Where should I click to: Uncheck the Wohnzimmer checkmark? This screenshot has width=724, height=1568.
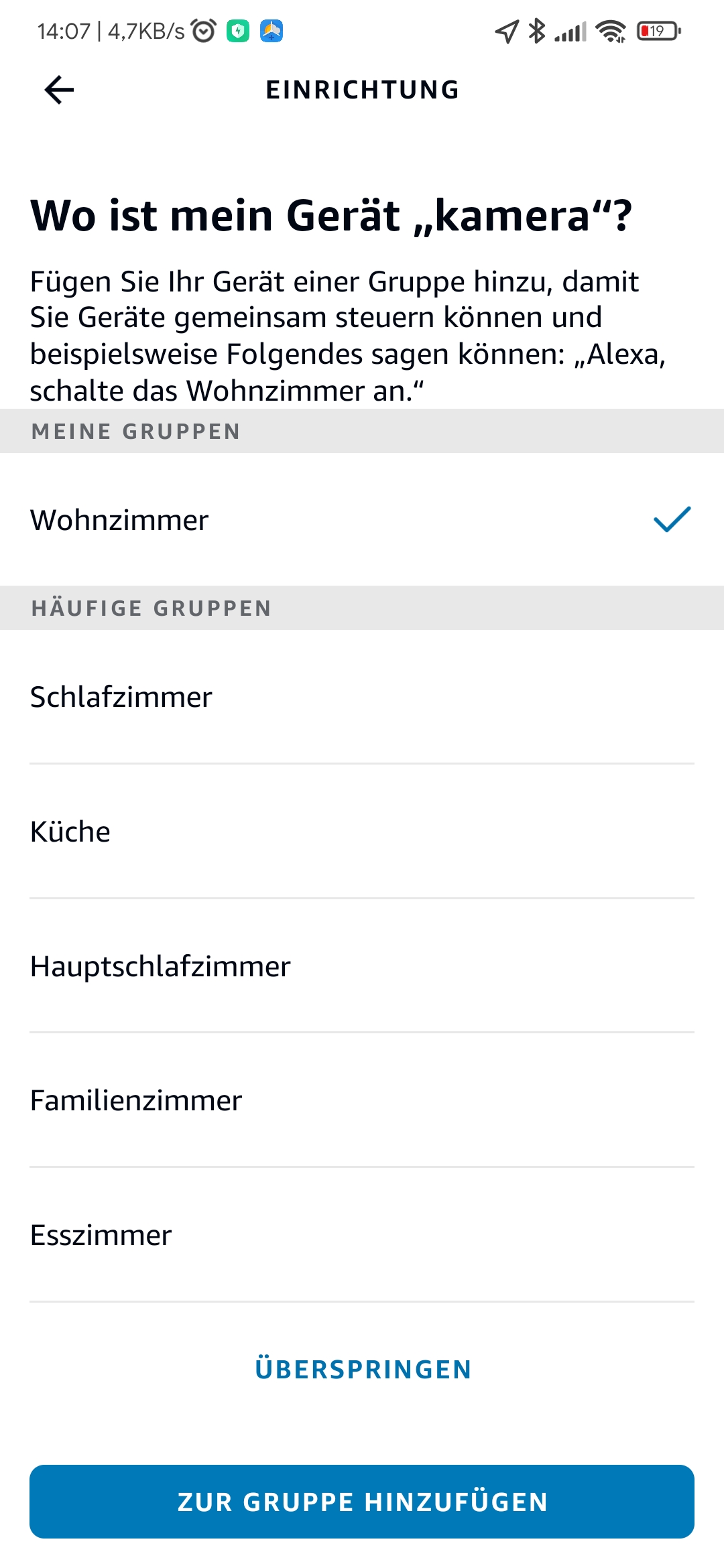pyautogui.click(x=672, y=520)
